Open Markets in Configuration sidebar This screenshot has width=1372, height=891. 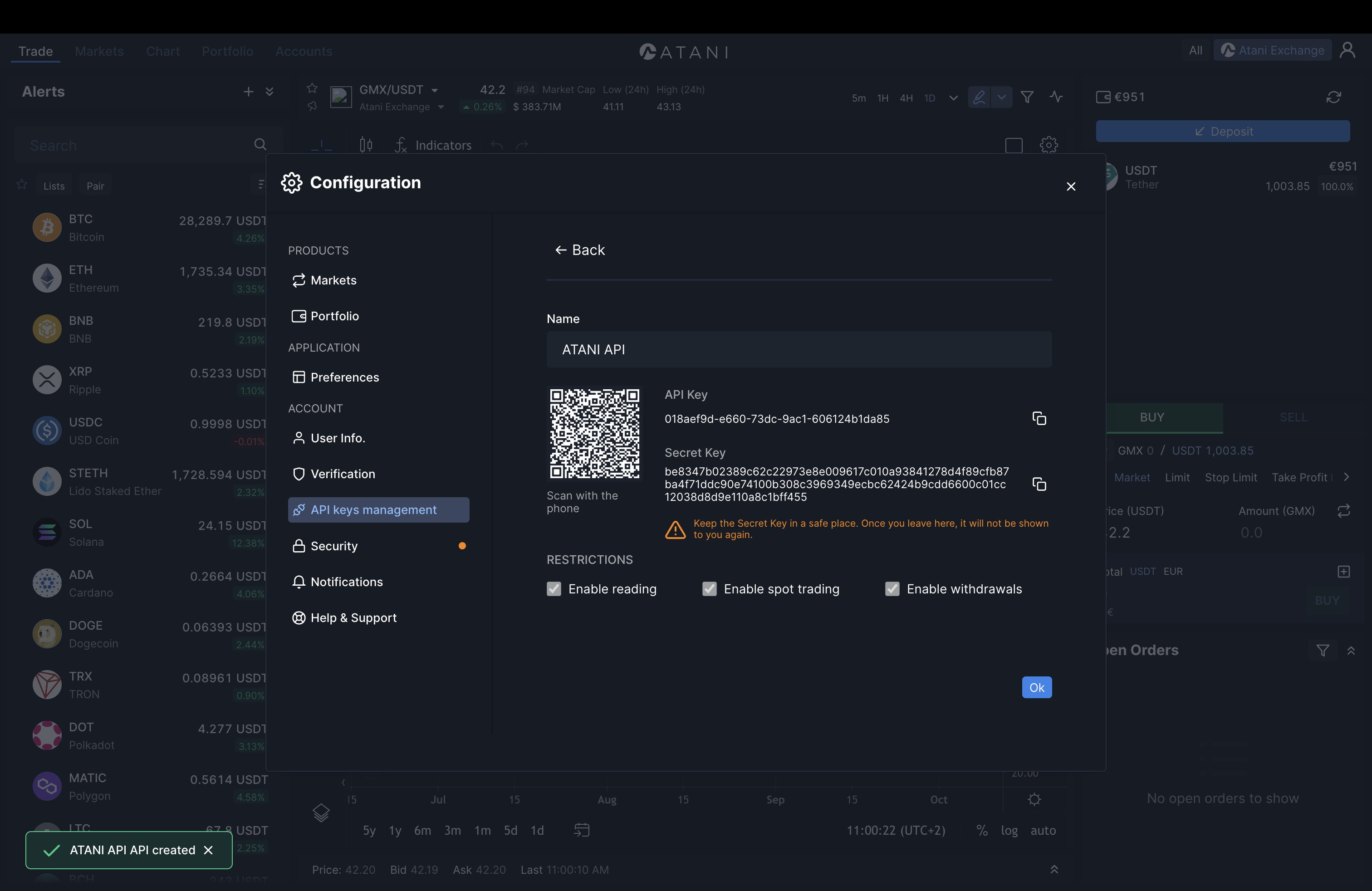(379, 280)
